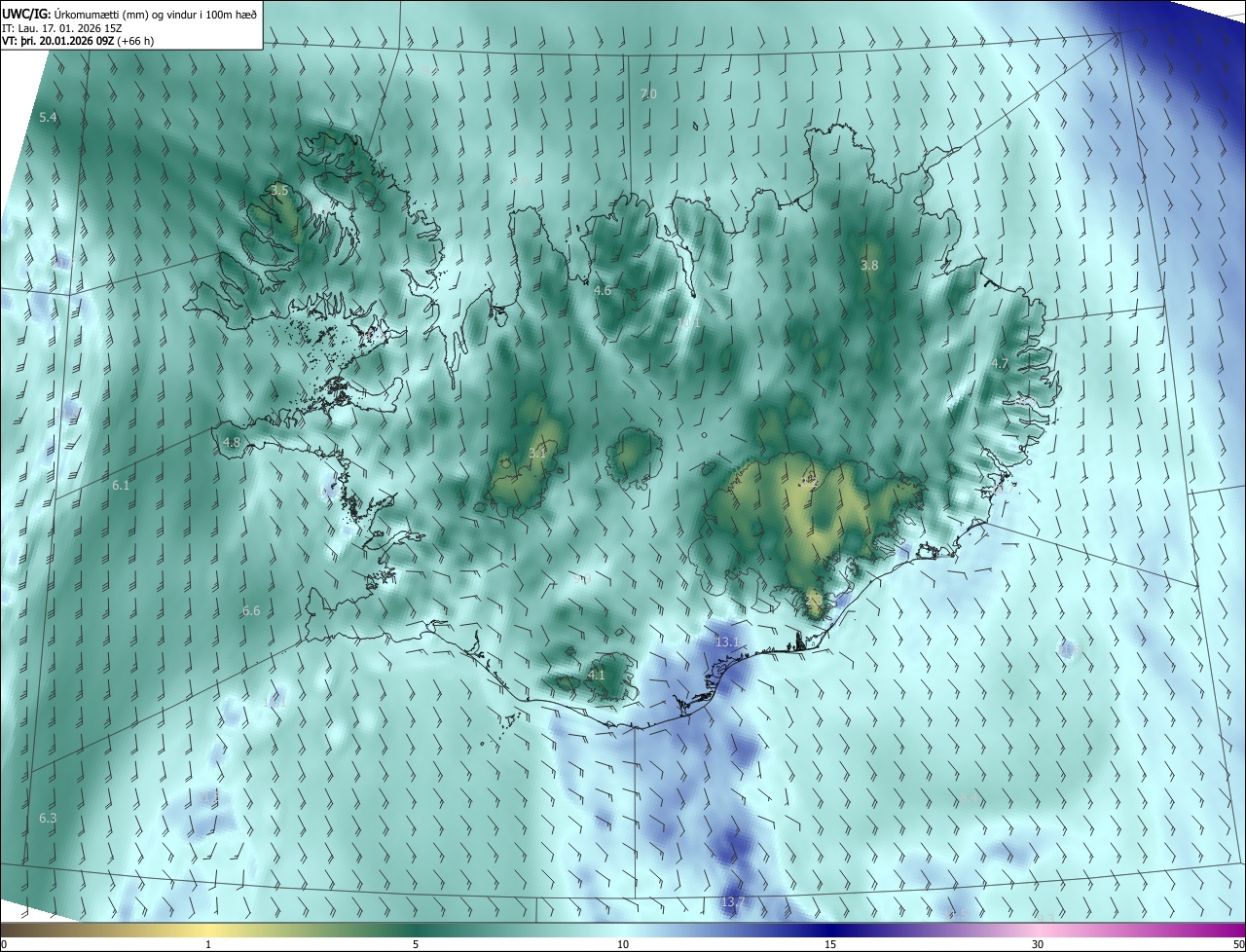Click the 3.1 value label
Screen dimensions: 1246x952
tap(537, 454)
